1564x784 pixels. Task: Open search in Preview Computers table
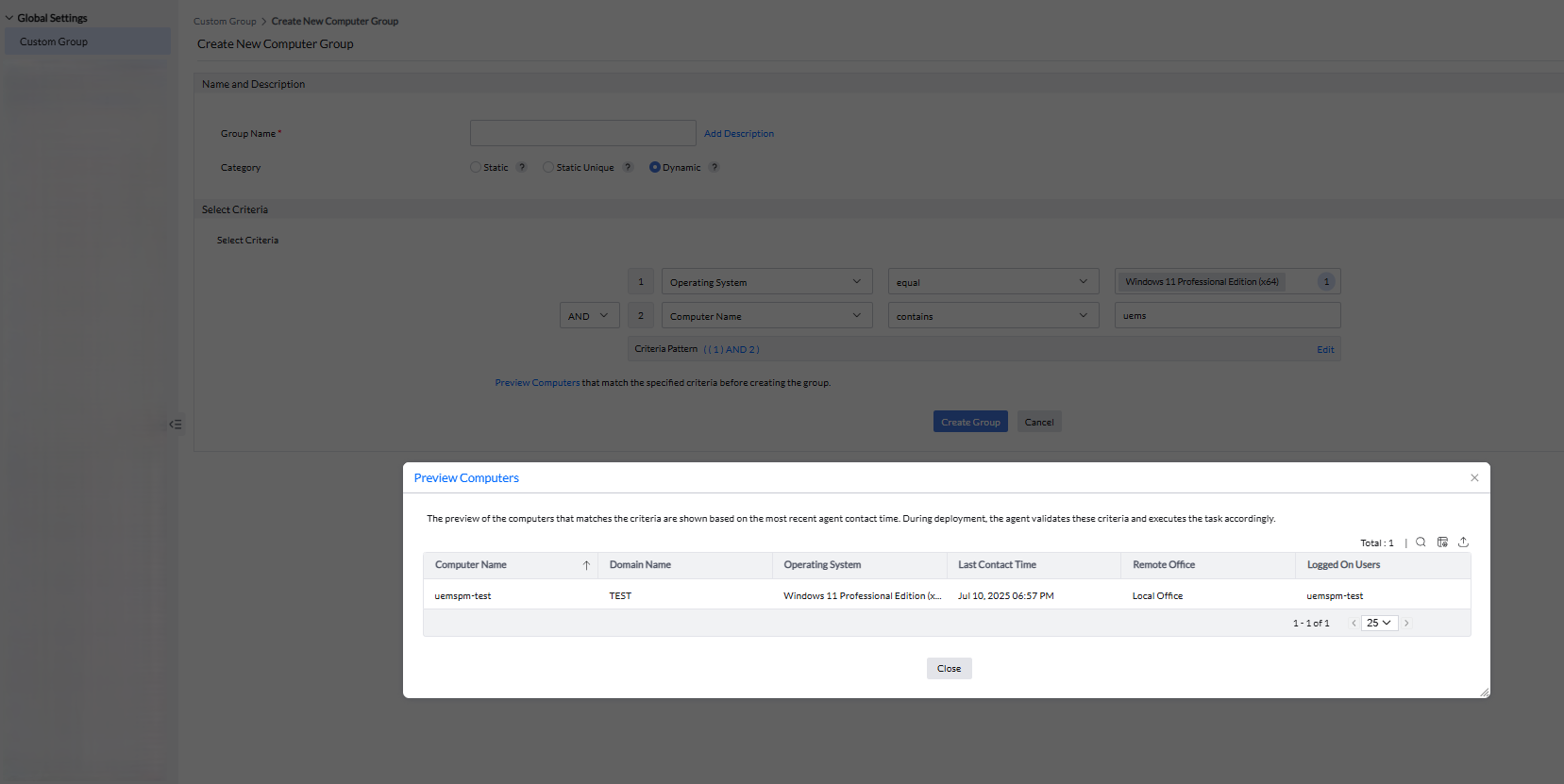[x=1421, y=542]
